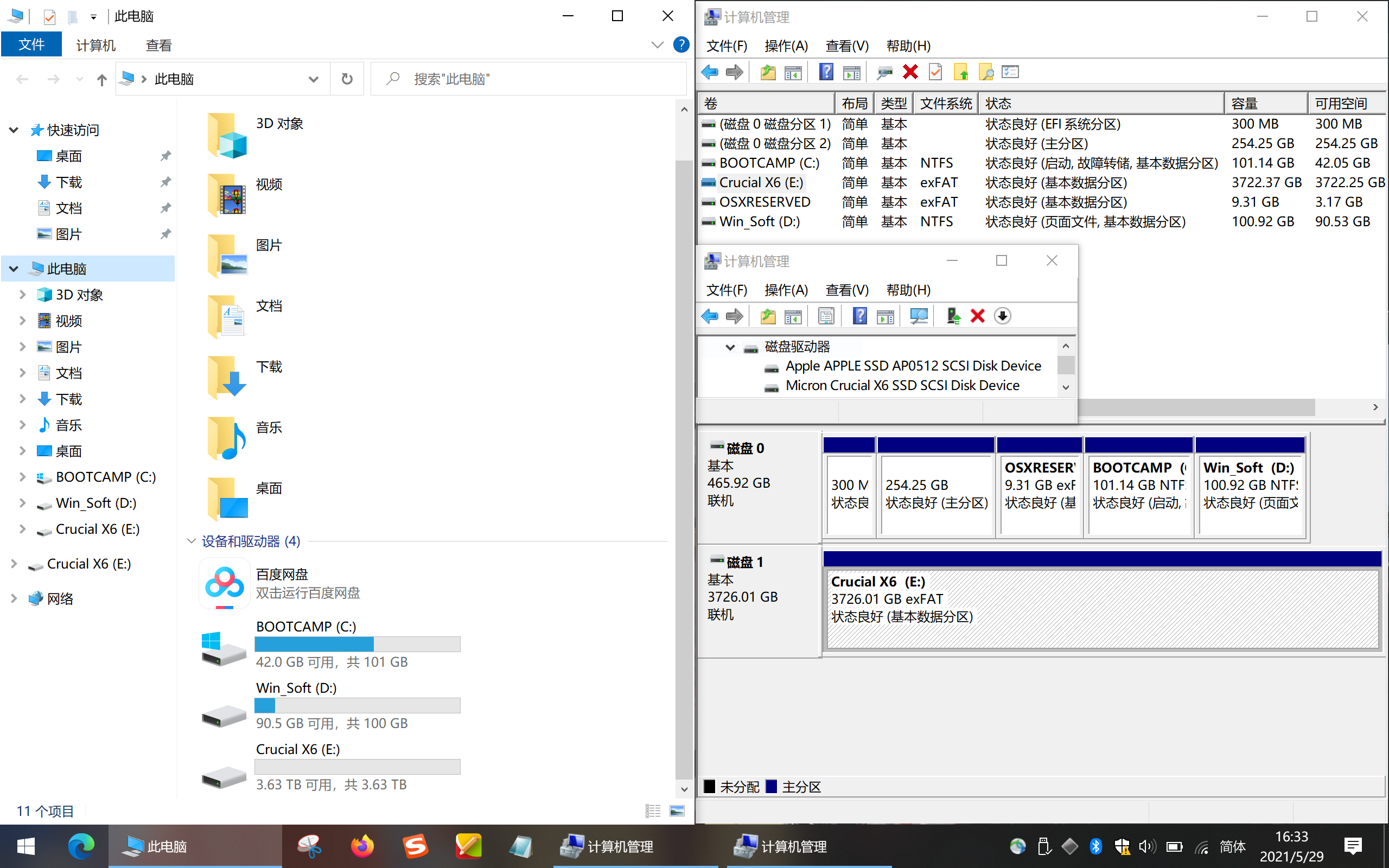
Task: Click the refresh button beside address bar
Action: tap(347, 79)
